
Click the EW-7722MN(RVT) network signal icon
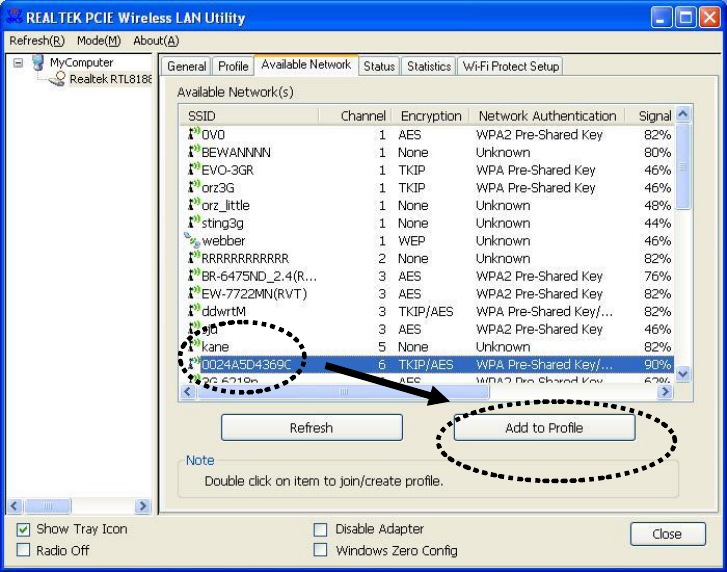[x=194, y=292]
